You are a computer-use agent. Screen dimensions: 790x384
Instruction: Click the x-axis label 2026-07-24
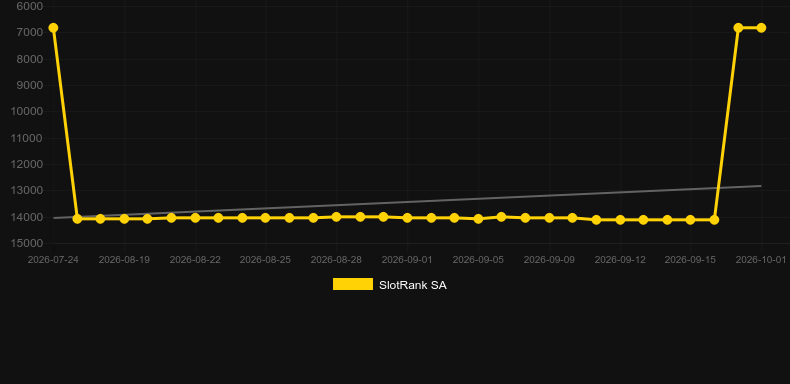click(x=53, y=260)
